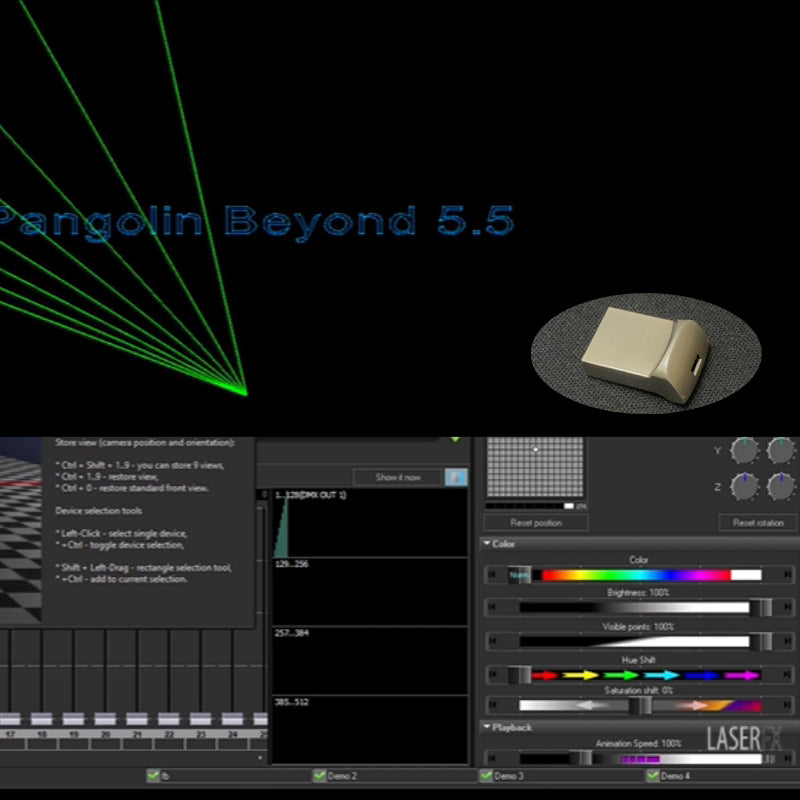Click the Reset rotation button
Screen dimensions: 800x800
[x=758, y=523]
